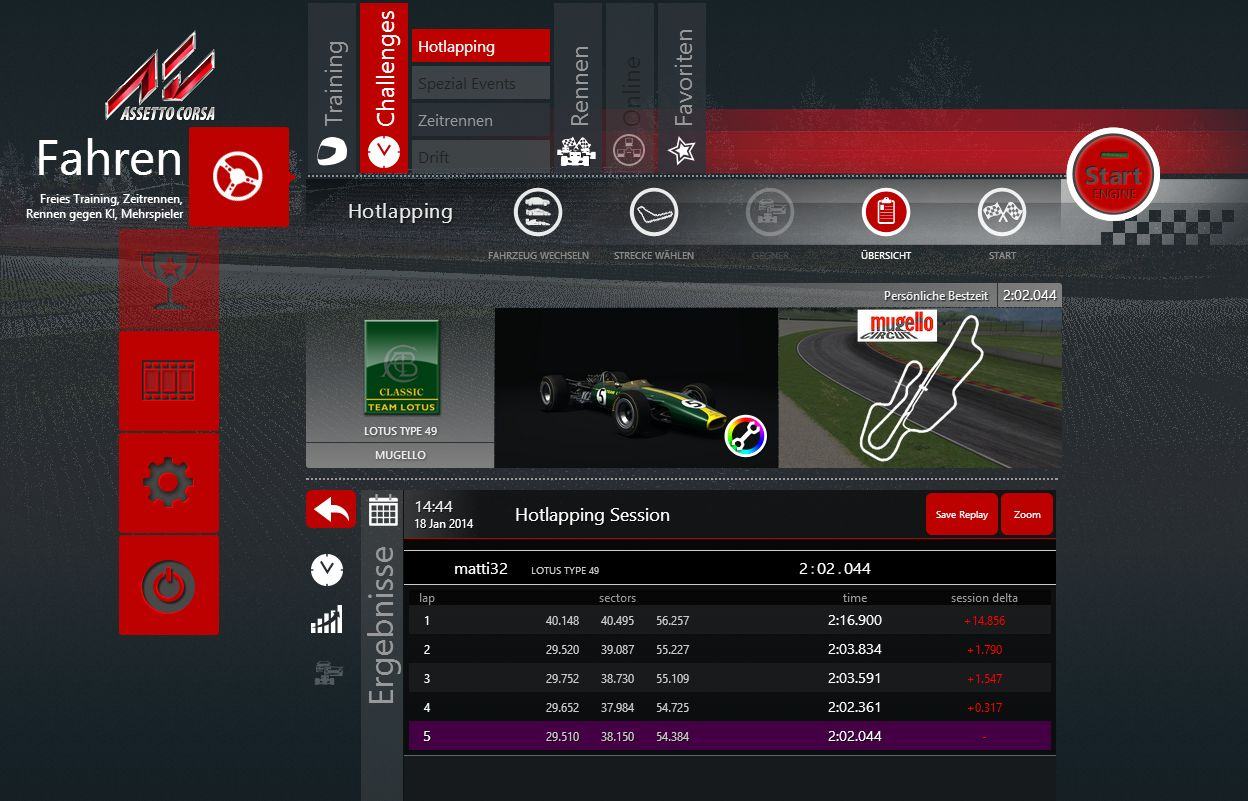
Task: Open the settings gear section
Action: click(168, 483)
